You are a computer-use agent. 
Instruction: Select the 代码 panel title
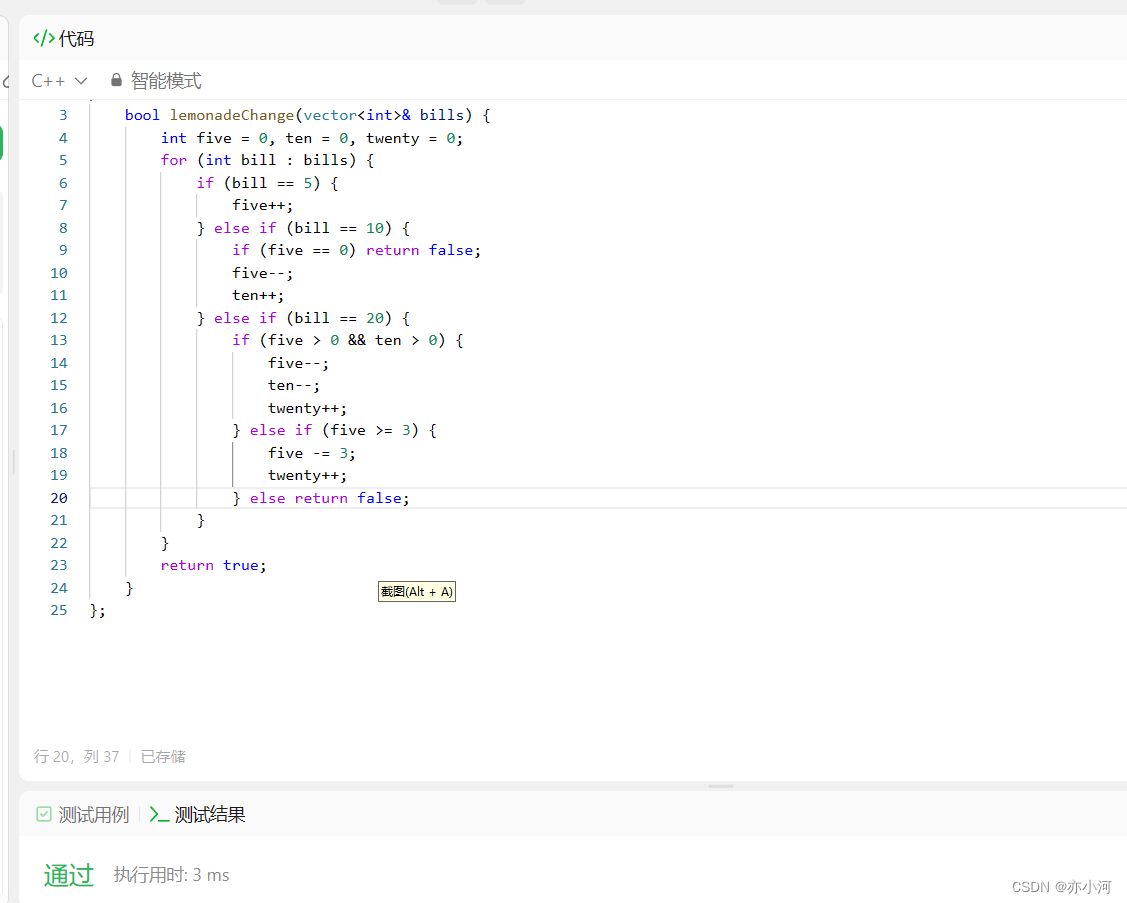76,38
